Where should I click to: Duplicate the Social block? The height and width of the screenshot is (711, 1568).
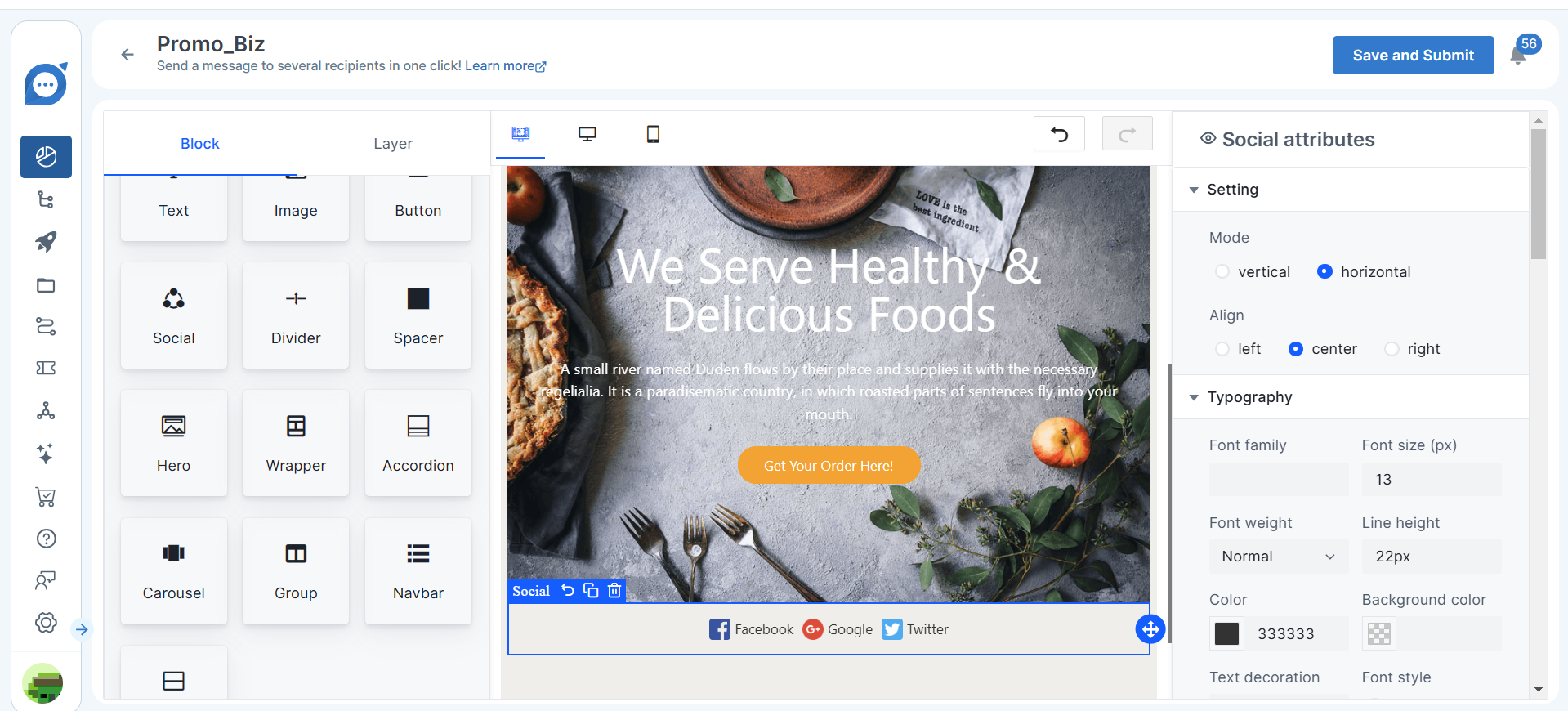(x=591, y=590)
